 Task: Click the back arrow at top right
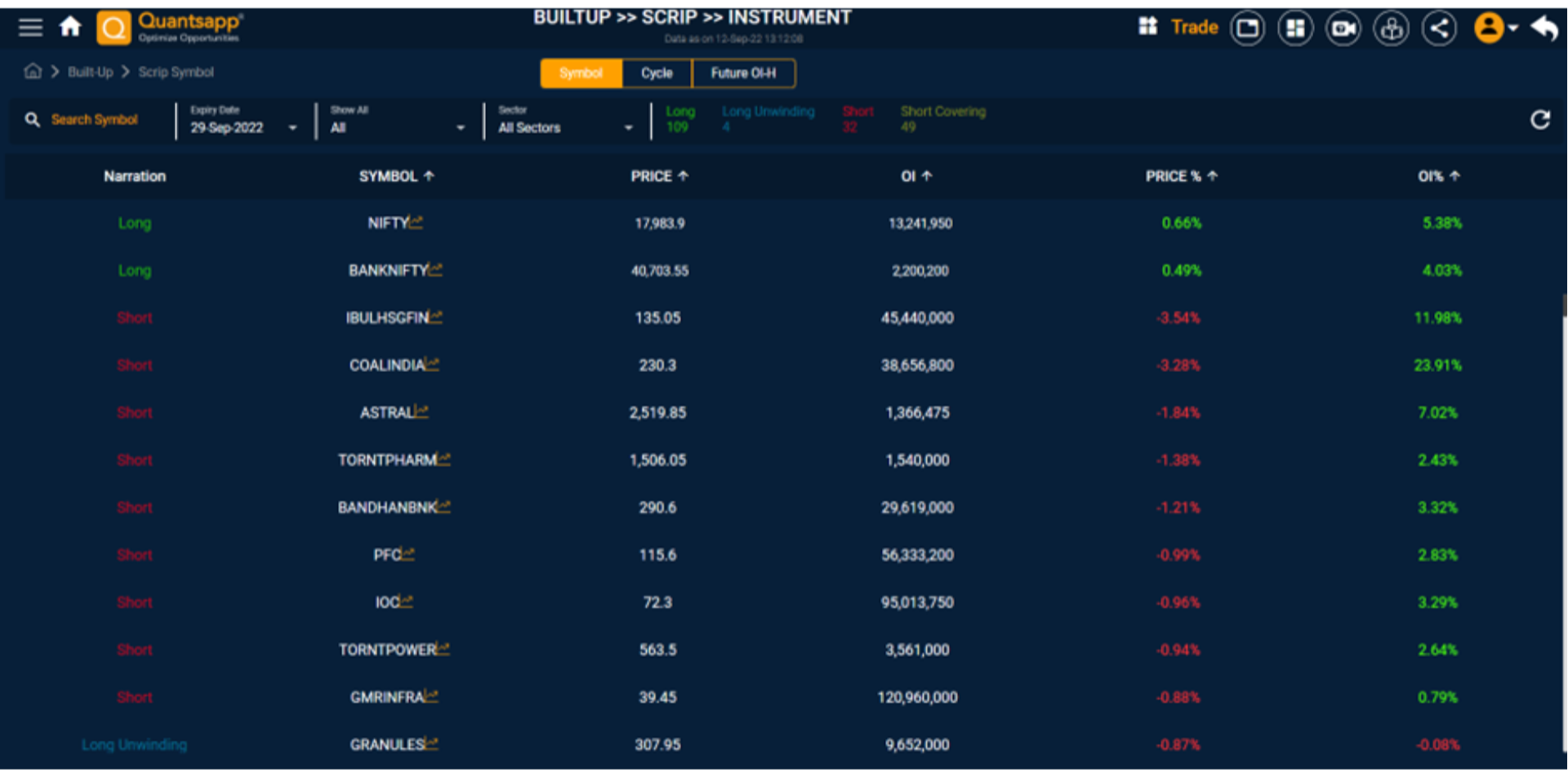(1543, 27)
